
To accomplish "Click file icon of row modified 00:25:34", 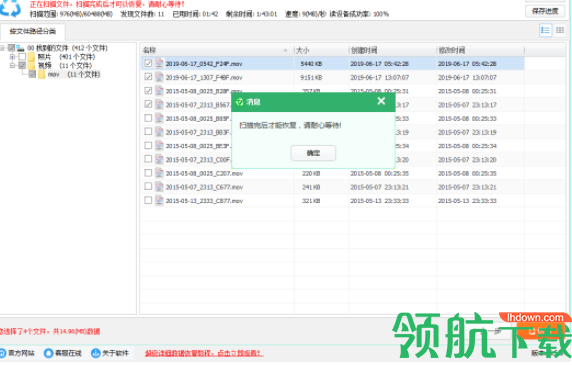I will pyautogui.click(x=159, y=145).
